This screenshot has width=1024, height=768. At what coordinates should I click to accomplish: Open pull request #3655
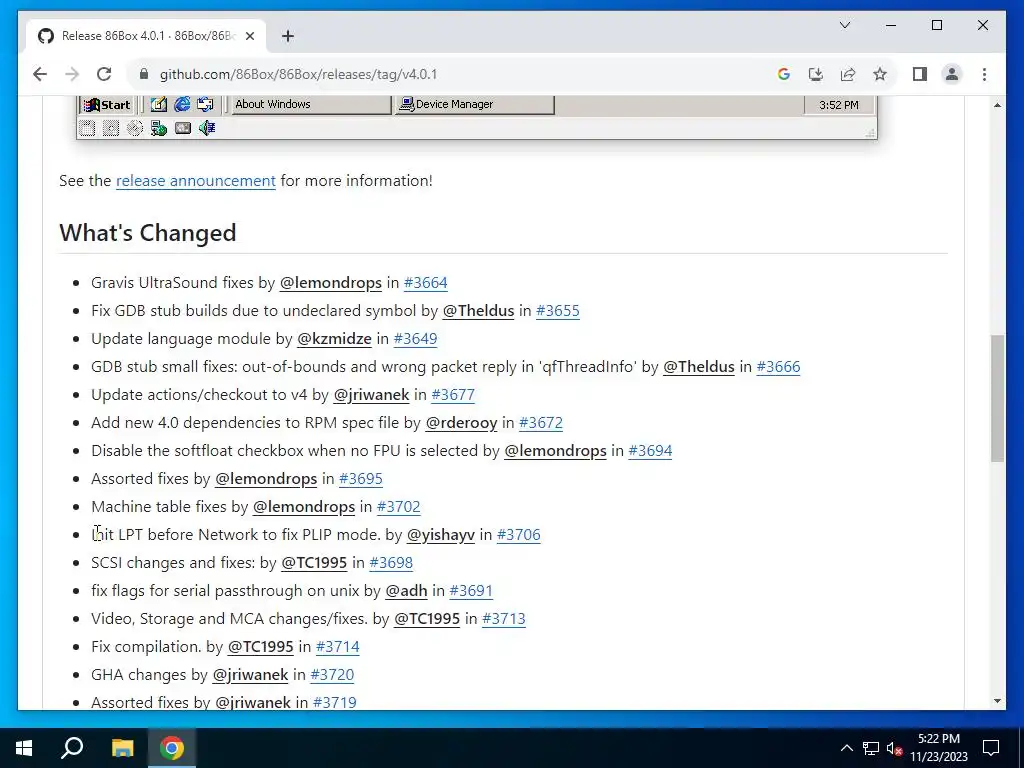557,311
